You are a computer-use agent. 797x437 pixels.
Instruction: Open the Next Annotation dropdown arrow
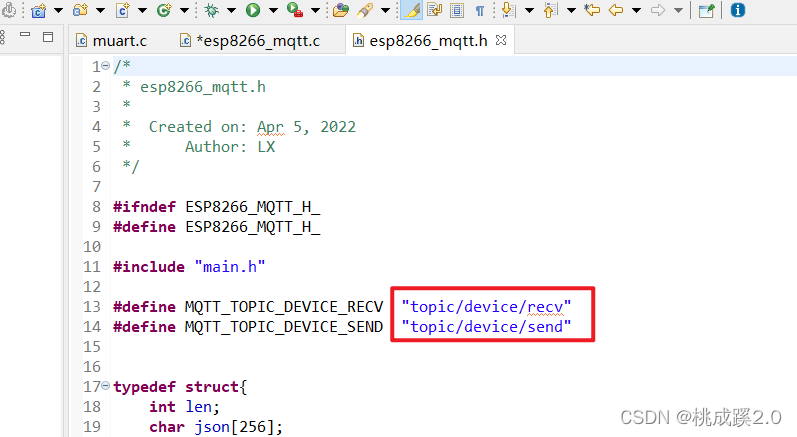(529, 10)
